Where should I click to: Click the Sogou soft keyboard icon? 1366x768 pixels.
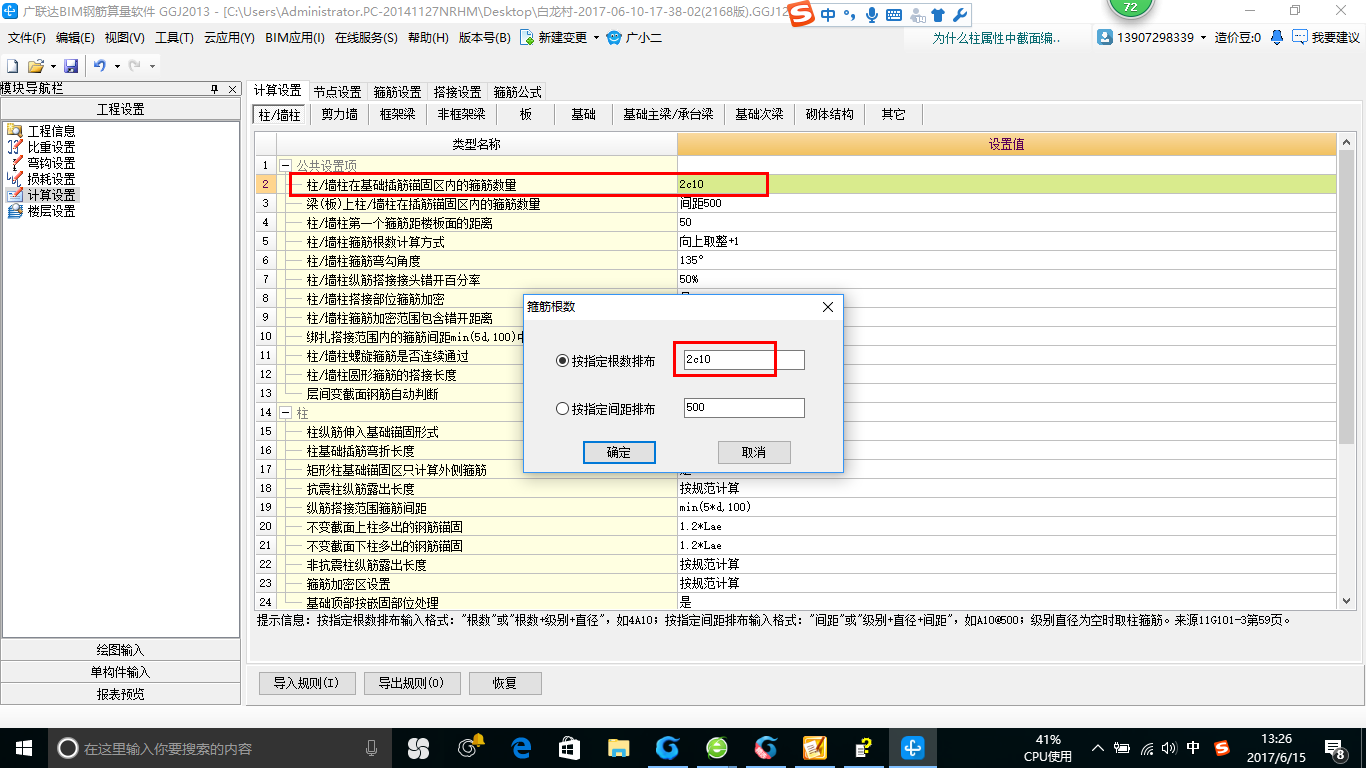tap(894, 15)
